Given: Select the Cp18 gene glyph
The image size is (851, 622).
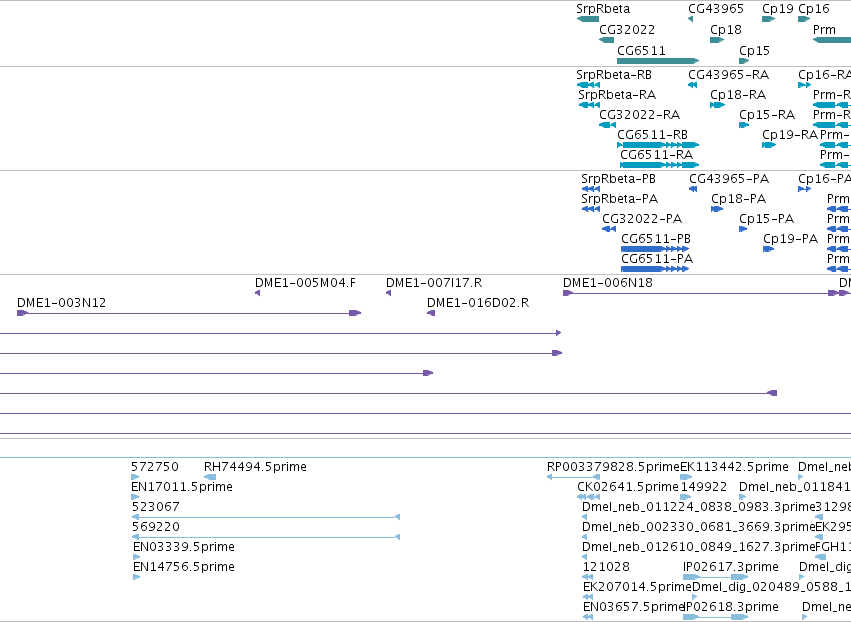Looking at the screenshot, I should 717,40.
